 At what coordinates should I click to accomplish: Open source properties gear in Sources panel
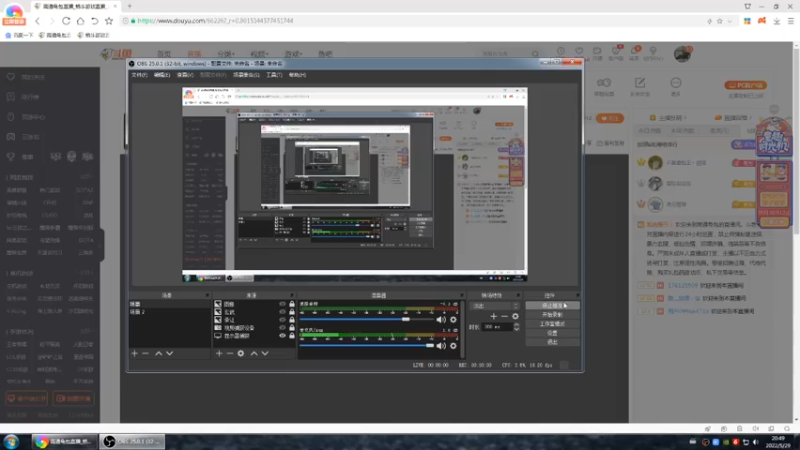241,353
